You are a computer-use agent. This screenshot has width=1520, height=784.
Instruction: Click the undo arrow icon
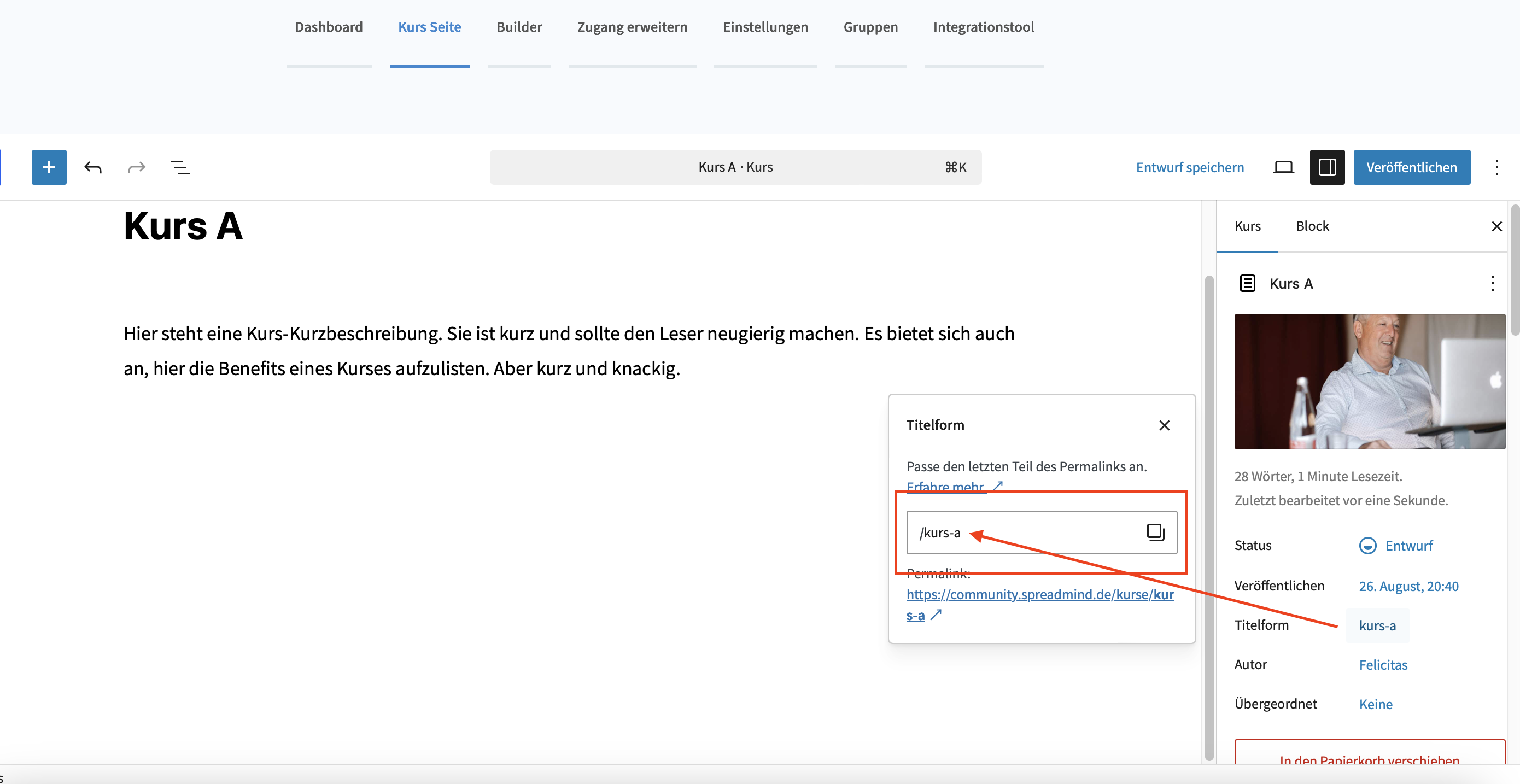coord(92,167)
